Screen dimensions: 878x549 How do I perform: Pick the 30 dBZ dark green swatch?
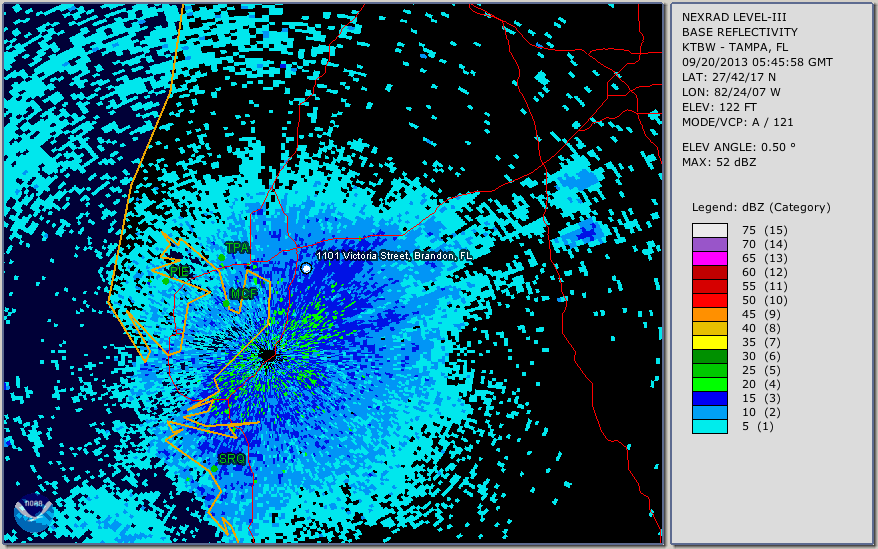coord(709,356)
